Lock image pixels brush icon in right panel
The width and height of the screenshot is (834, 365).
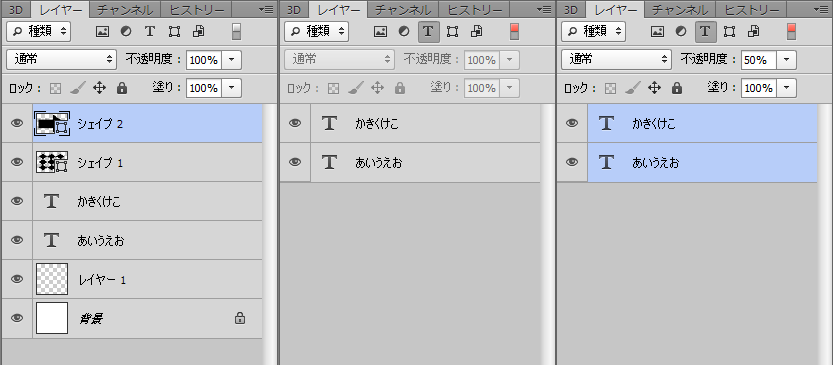(x=632, y=88)
